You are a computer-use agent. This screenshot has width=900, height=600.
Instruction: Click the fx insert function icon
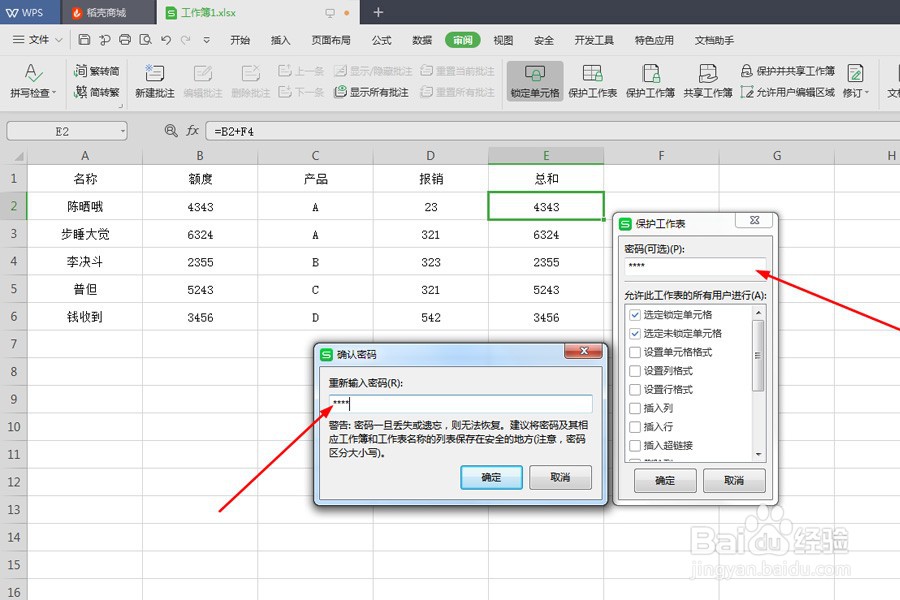point(192,131)
